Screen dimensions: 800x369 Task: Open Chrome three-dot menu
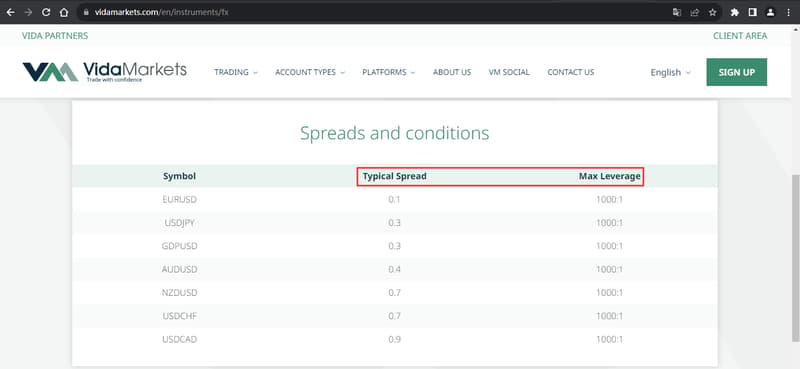(x=789, y=12)
